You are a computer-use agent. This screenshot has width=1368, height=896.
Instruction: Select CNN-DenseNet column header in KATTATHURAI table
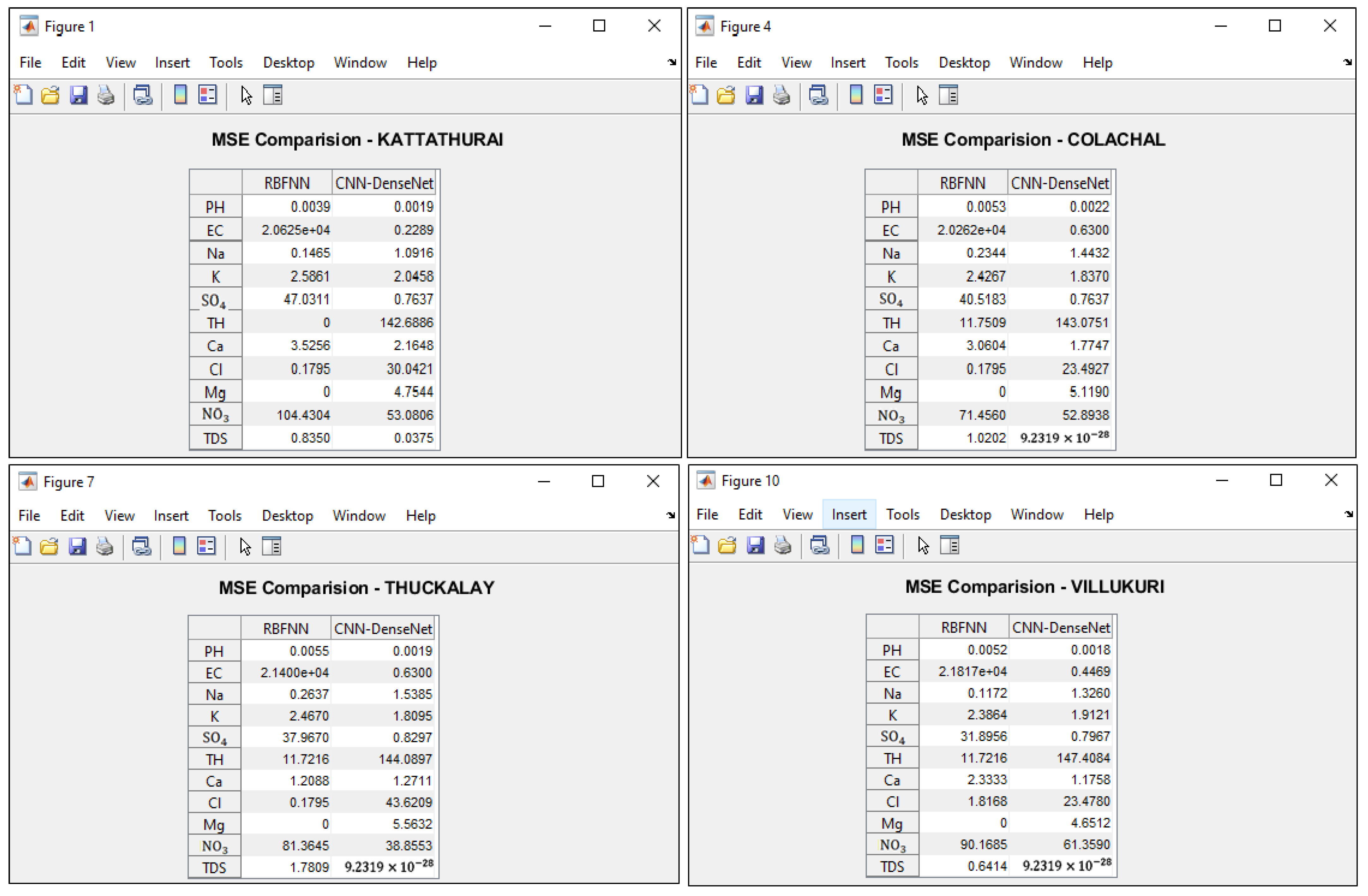point(384,183)
